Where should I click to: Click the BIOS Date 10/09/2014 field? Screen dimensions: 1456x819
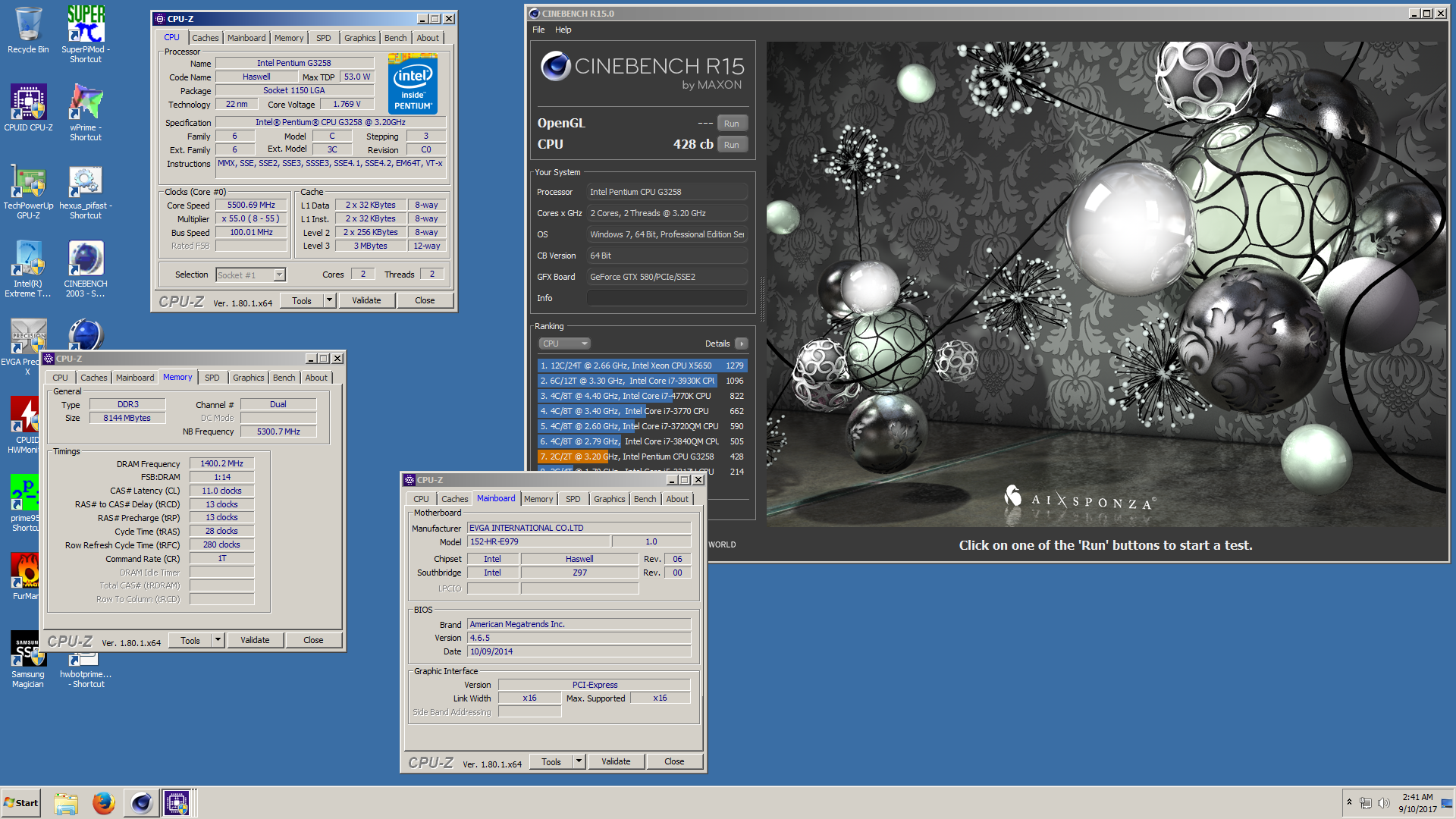579,651
